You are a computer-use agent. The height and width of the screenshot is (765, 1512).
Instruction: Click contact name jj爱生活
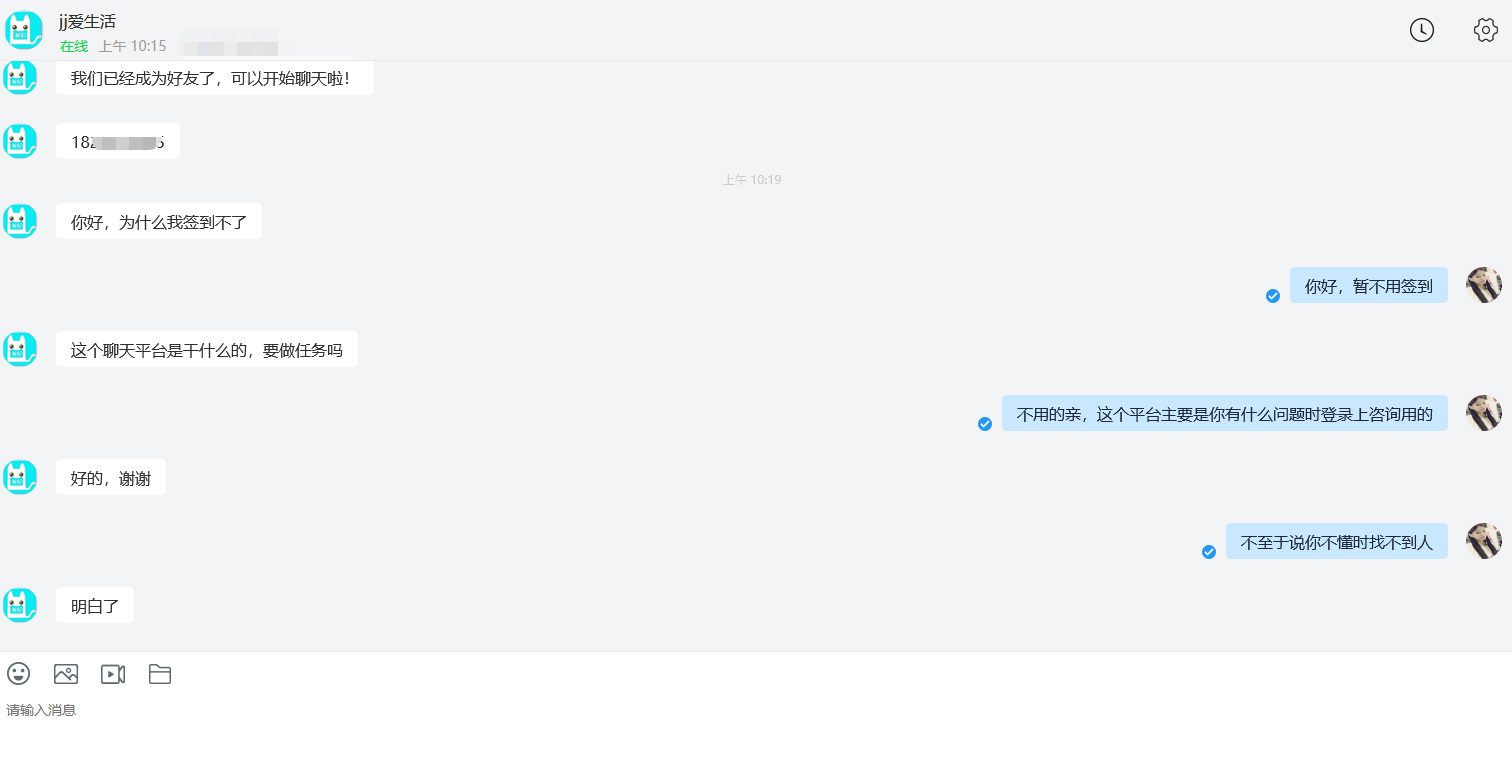(x=87, y=21)
